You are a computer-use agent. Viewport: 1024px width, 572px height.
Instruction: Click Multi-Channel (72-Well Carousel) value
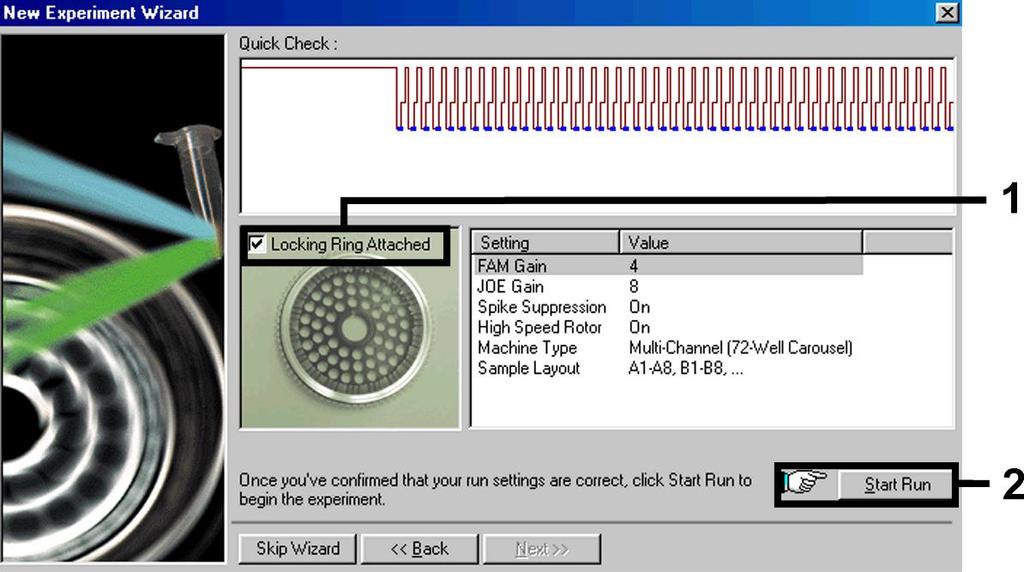pyautogui.click(x=741, y=347)
